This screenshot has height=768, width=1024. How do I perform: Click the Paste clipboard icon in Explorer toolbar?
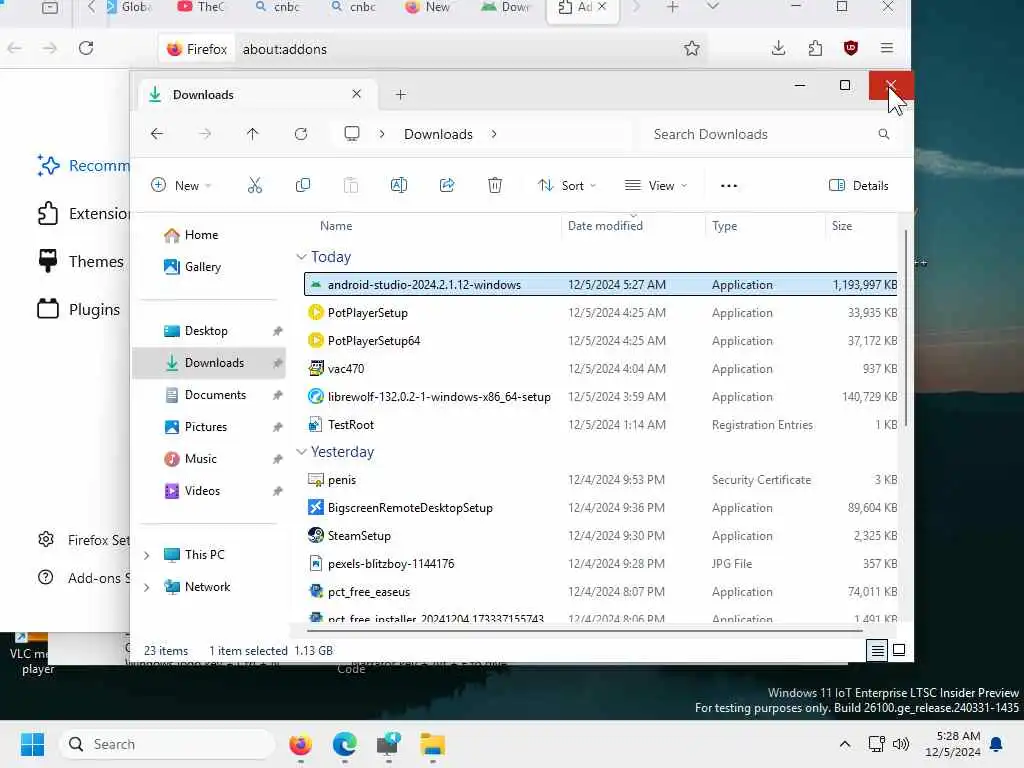pos(351,185)
